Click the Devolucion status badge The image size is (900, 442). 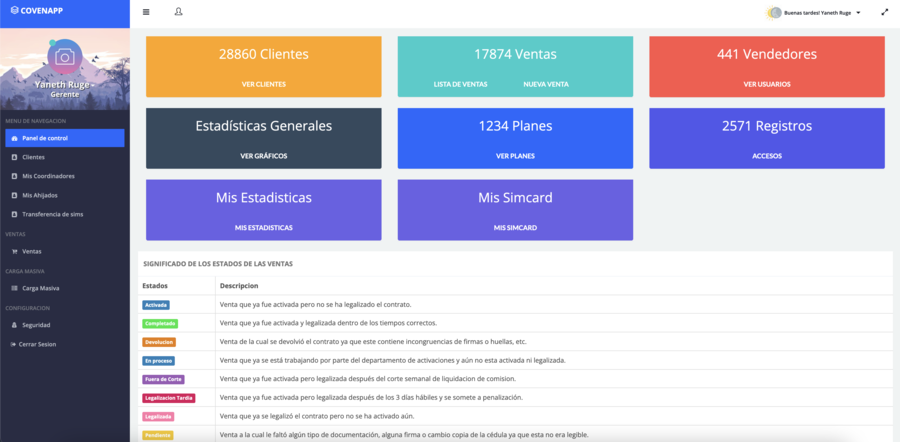(159, 342)
